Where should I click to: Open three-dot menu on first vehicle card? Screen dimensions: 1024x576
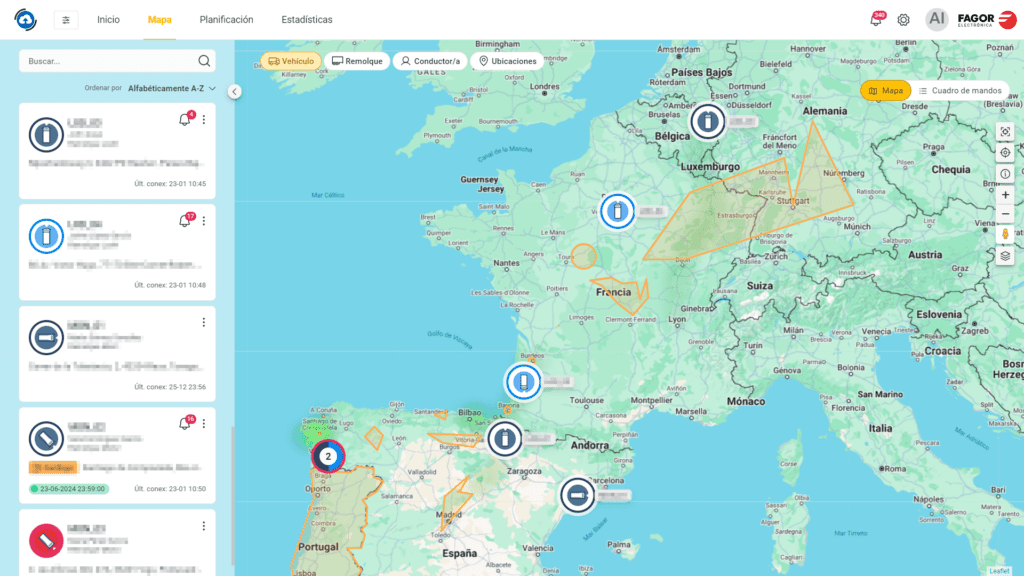click(x=204, y=120)
